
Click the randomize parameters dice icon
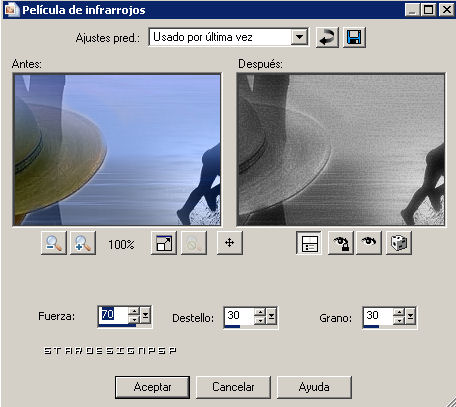tap(399, 243)
